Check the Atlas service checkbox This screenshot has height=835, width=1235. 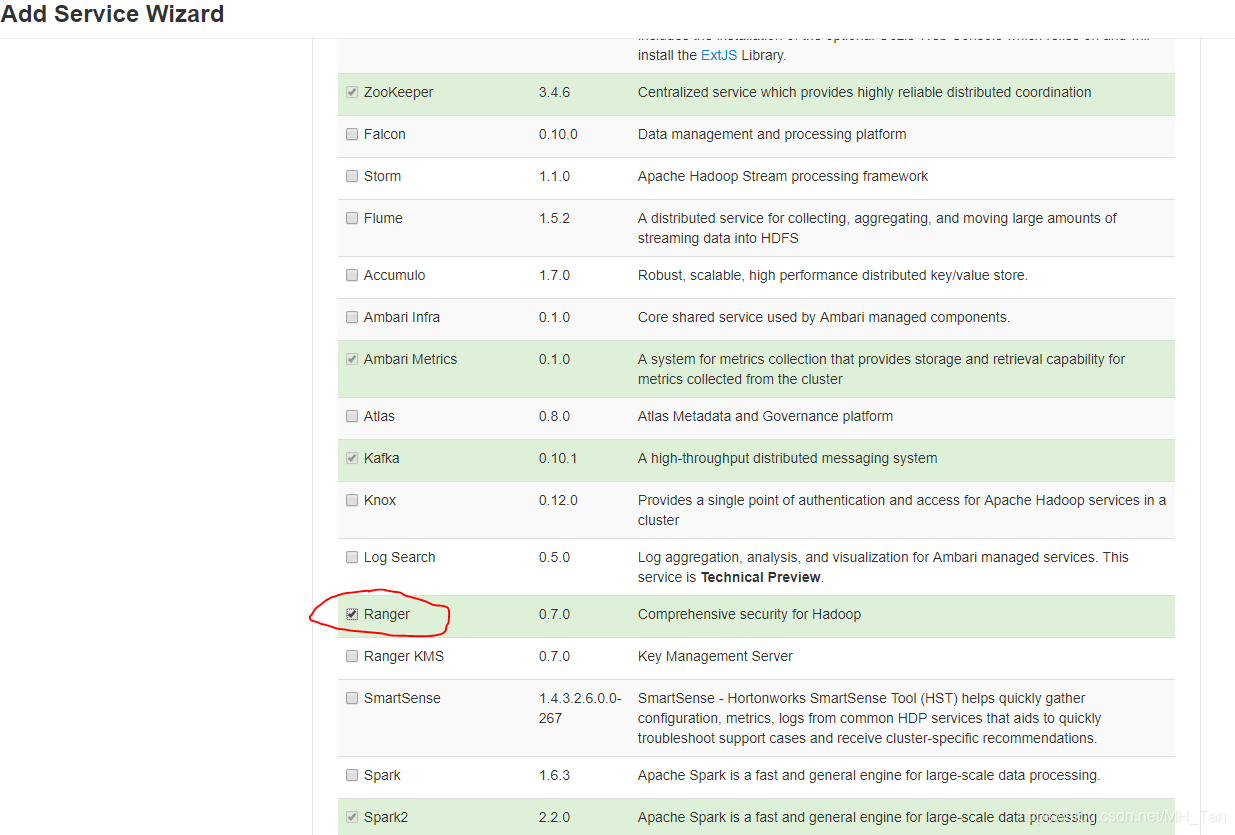pyautogui.click(x=352, y=416)
